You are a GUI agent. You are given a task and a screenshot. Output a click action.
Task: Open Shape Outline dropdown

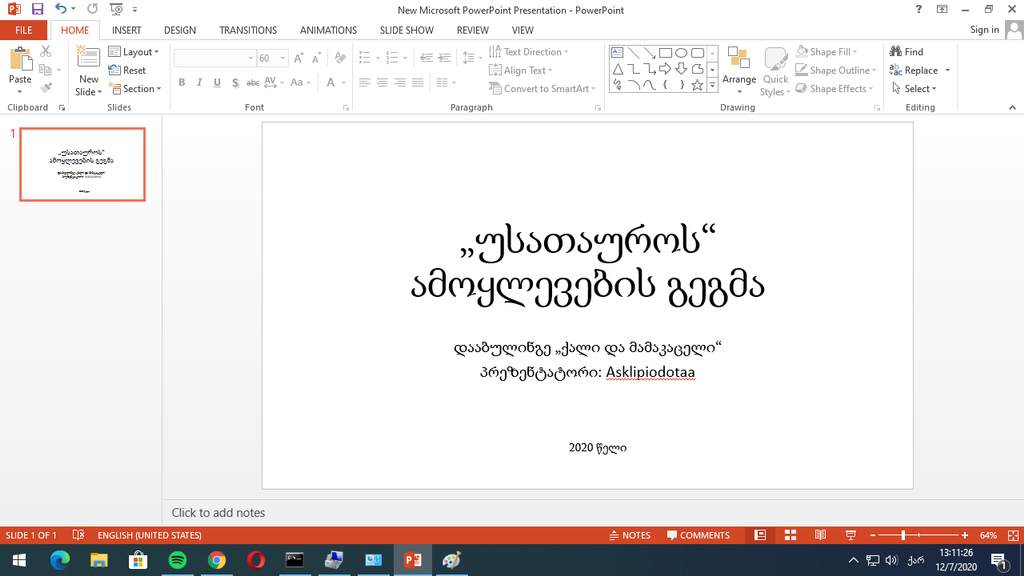[836, 70]
